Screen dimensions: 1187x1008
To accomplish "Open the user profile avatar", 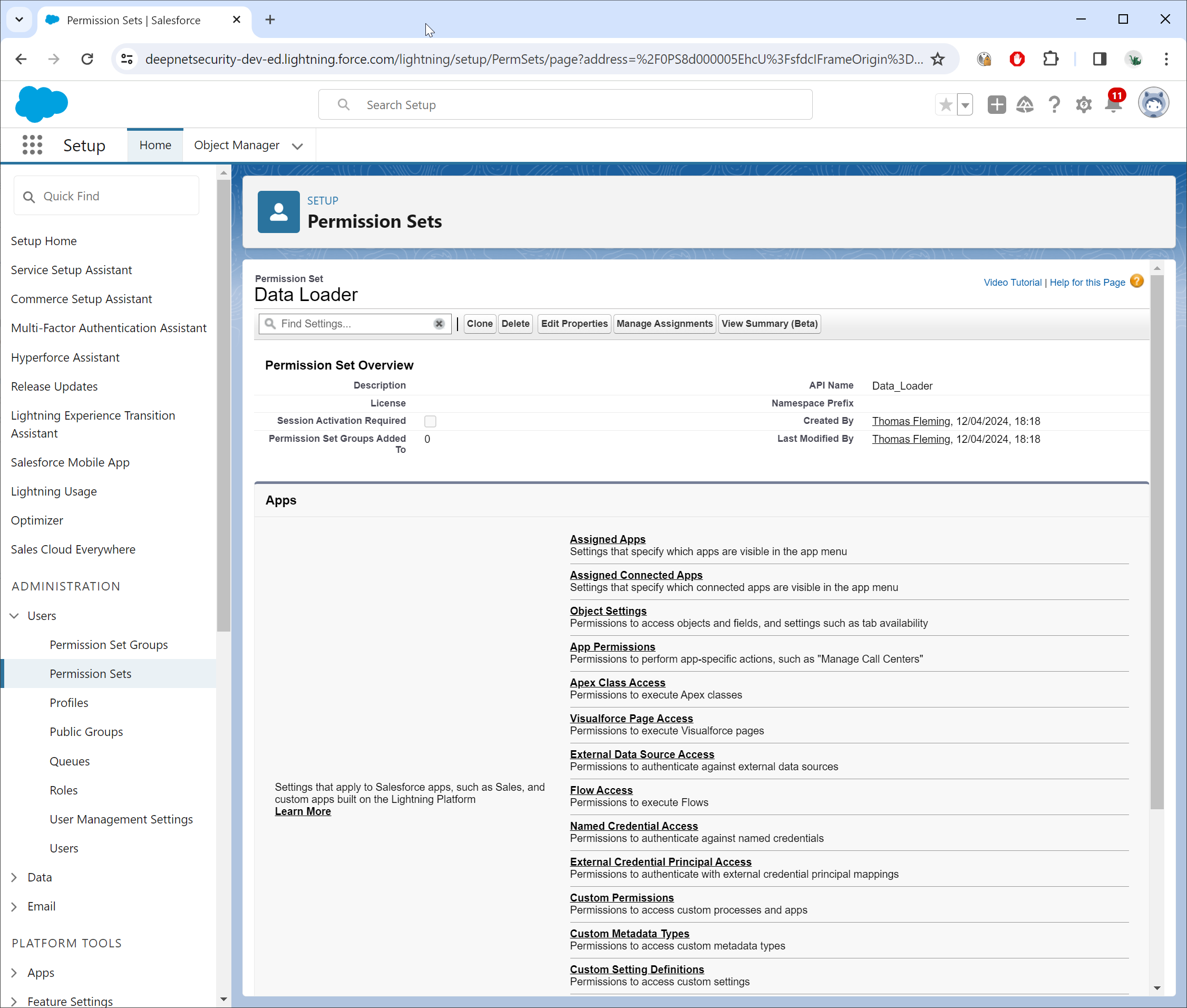I will click(x=1153, y=103).
